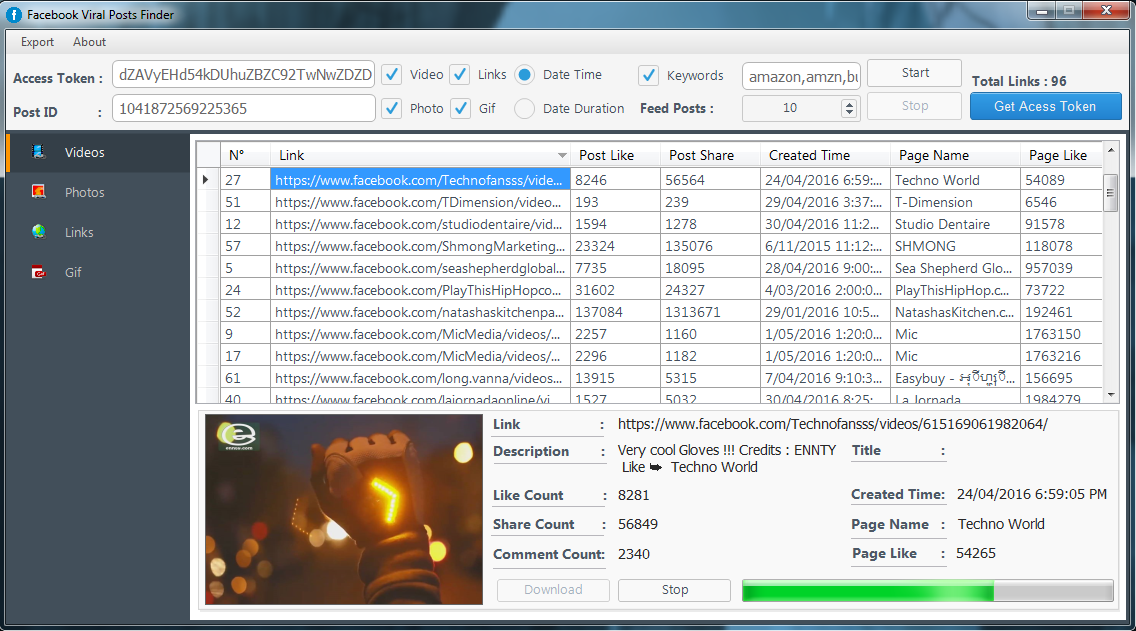Click the green download progress bar
Screen dimensions: 1136x631
tap(927, 590)
